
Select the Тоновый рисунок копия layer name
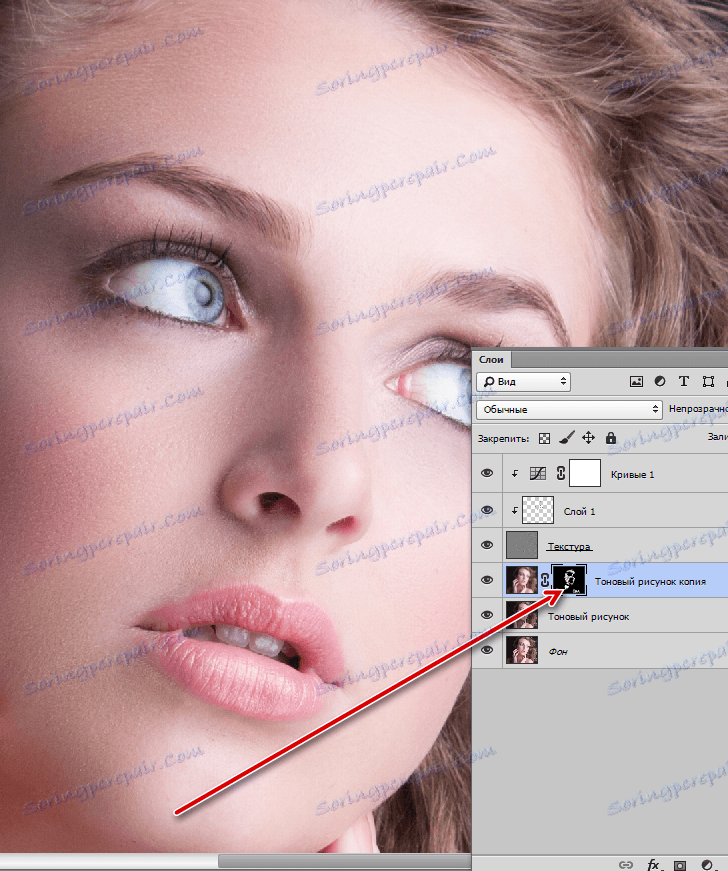650,582
